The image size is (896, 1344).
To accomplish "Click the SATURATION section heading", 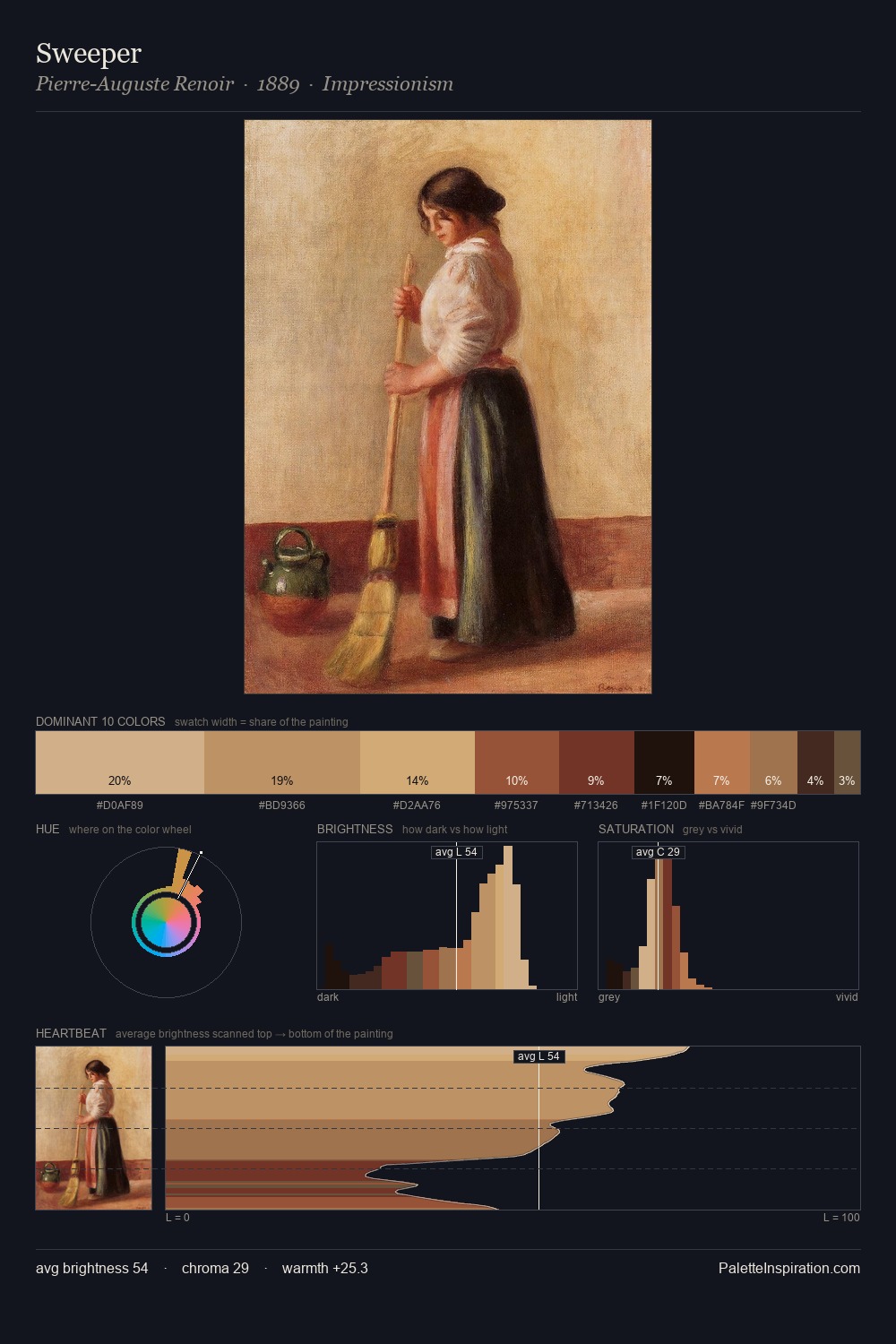I will click(x=636, y=829).
